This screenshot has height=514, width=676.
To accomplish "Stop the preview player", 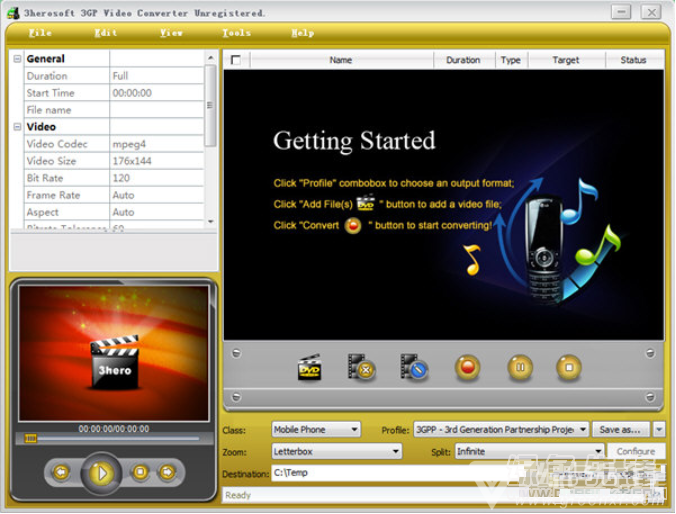I will 140,473.
